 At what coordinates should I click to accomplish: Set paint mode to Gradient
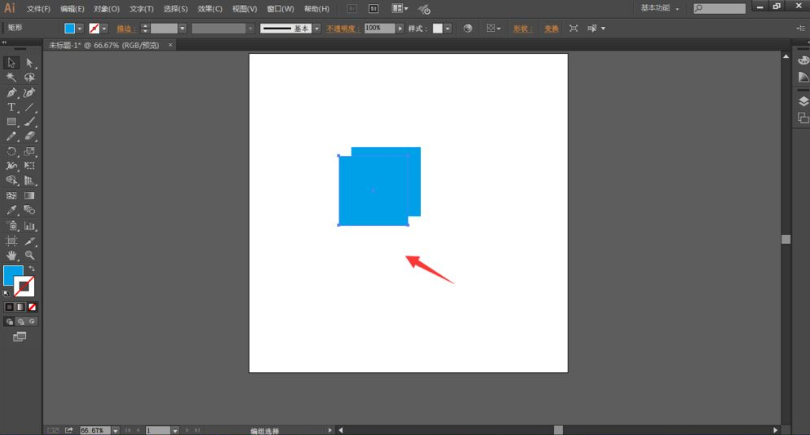pyautogui.click(x=21, y=307)
